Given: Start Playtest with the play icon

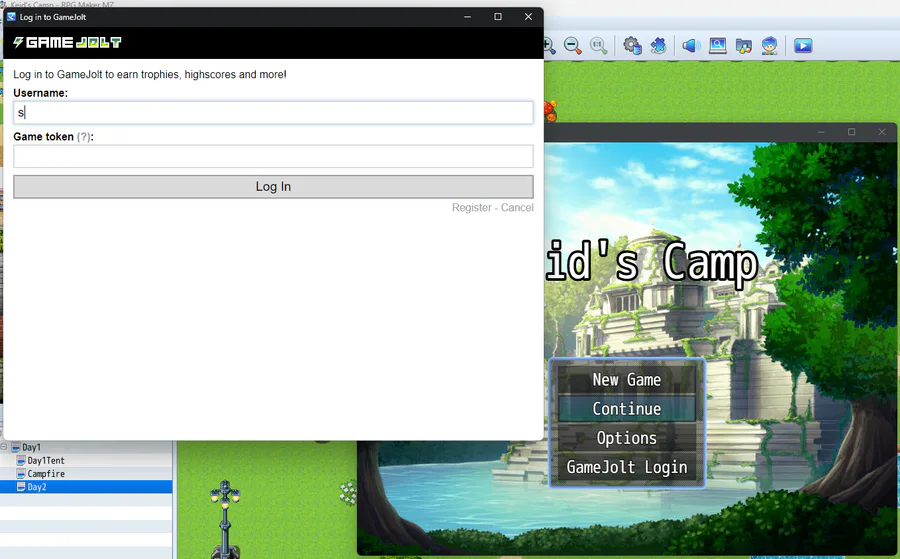Looking at the screenshot, I should (803, 46).
